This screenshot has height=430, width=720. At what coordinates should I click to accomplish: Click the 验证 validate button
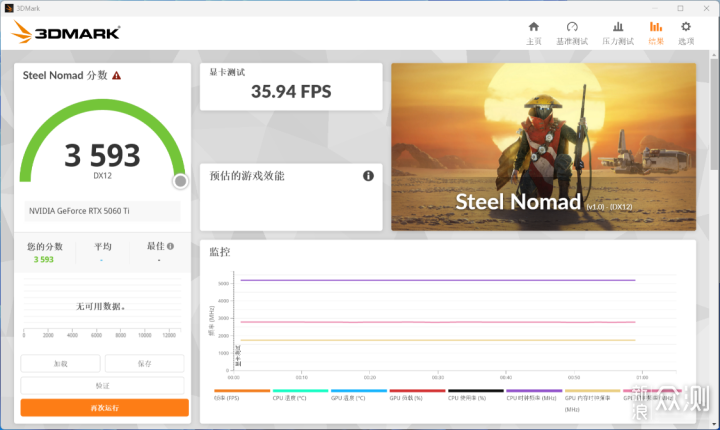[102, 385]
